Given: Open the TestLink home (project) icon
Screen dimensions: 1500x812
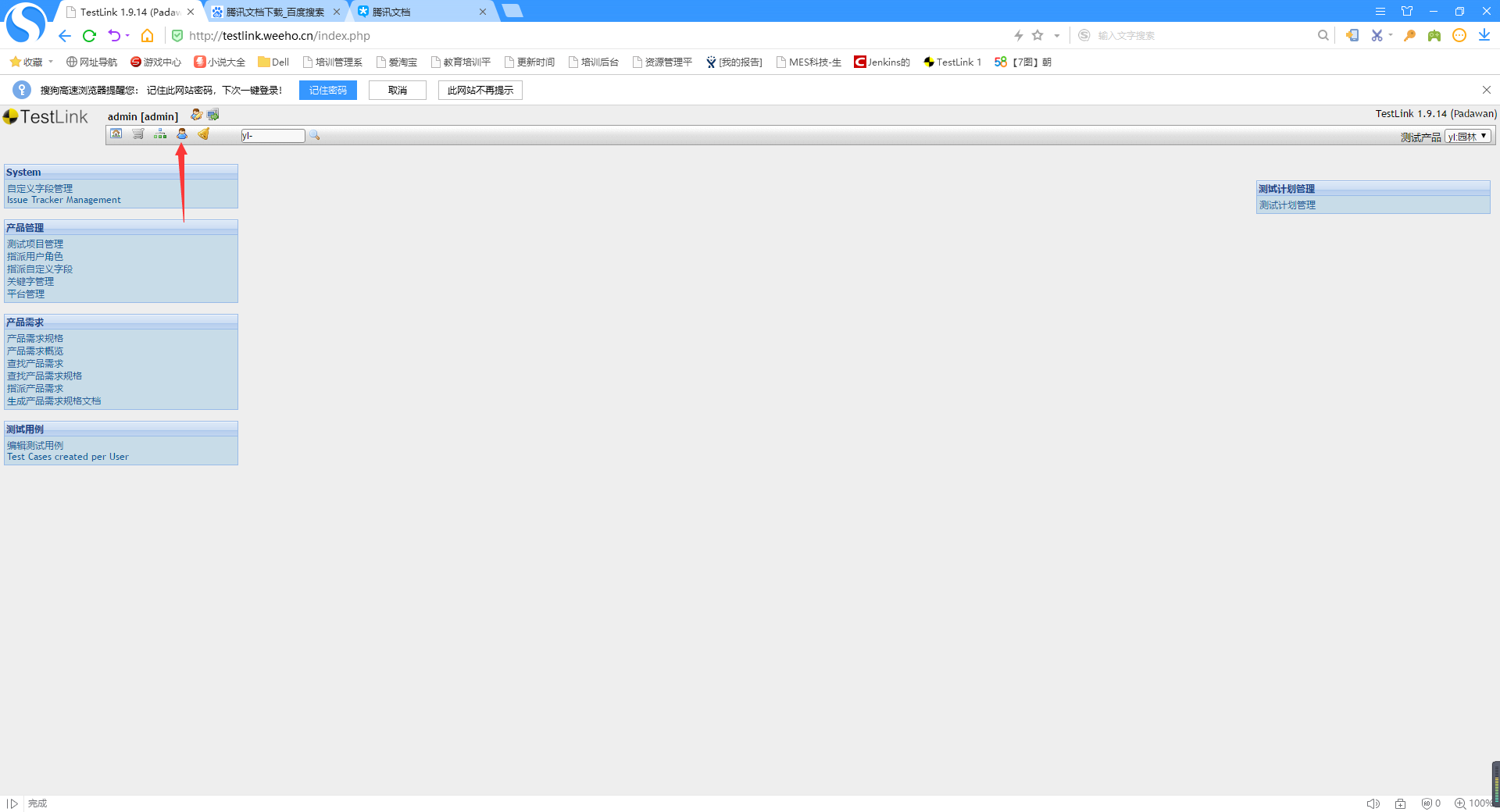Looking at the screenshot, I should point(116,134).
